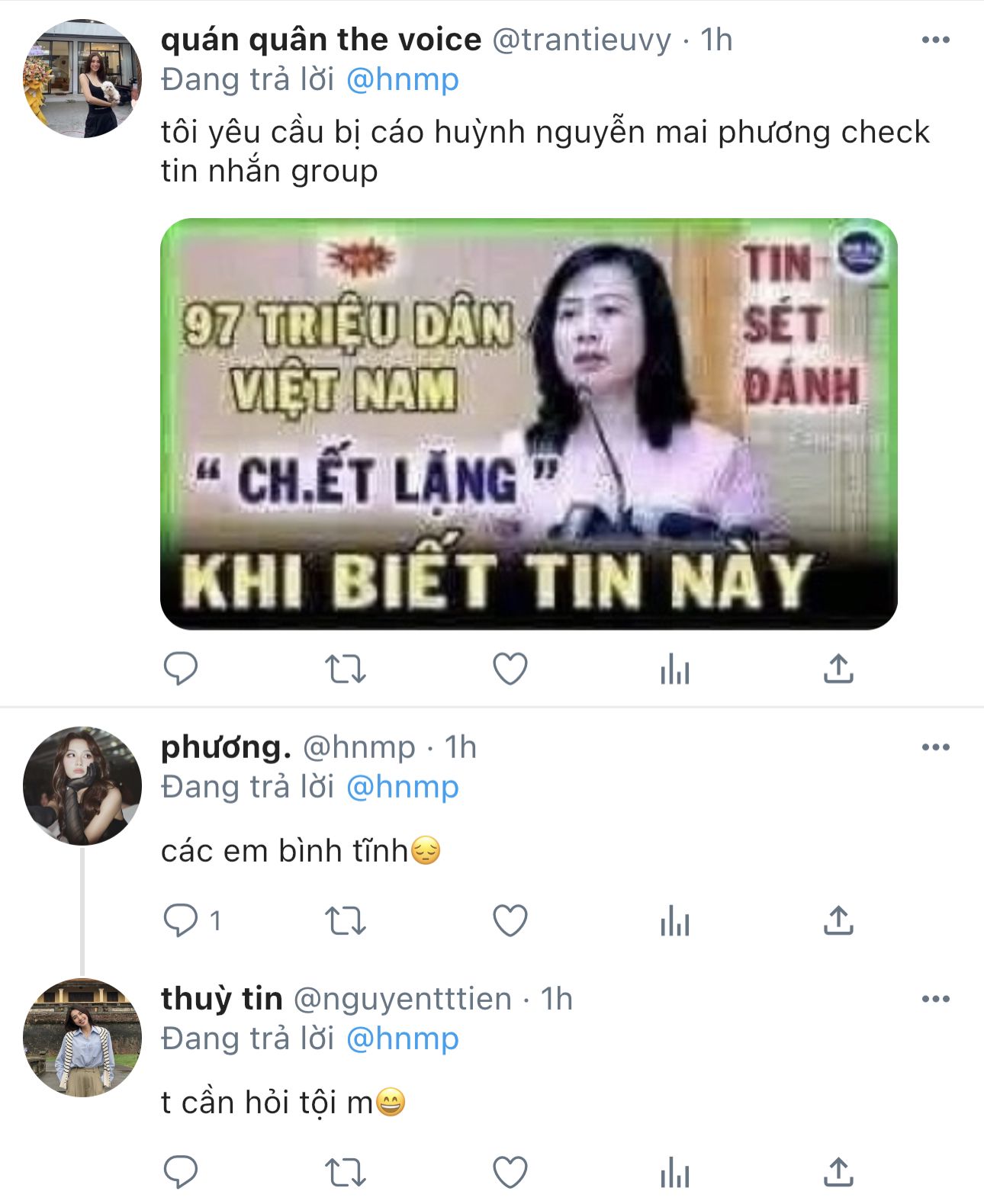View analytics for the quán quân the voice tweet
984x1204 pixels.
pos(675,670)
